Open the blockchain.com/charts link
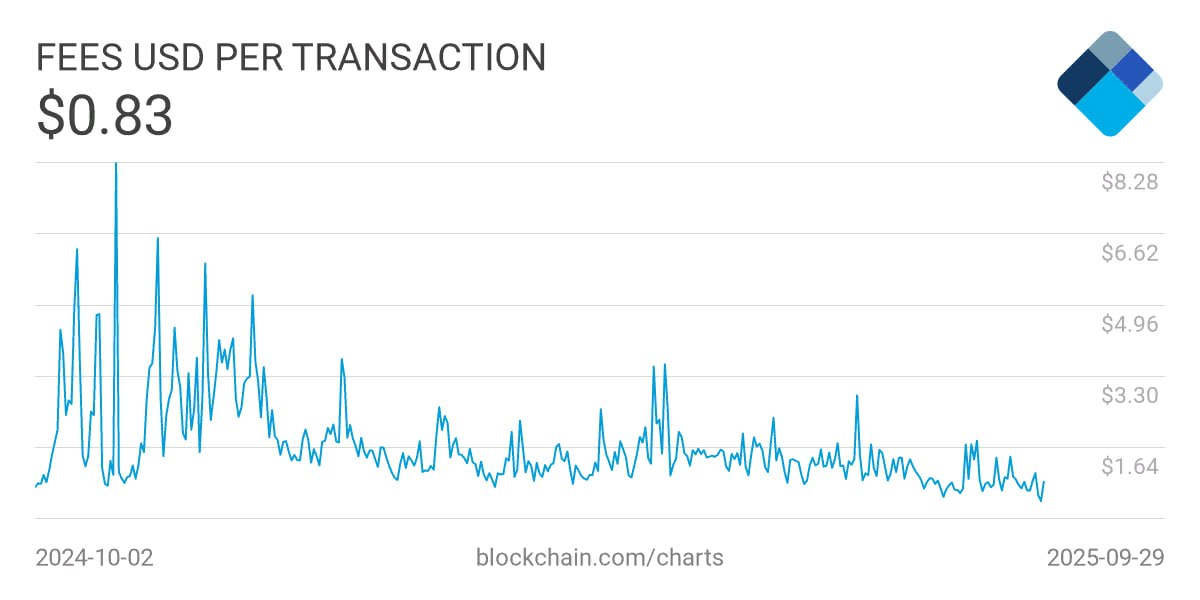Screen dimensions: 1200x600 [599, 557]
